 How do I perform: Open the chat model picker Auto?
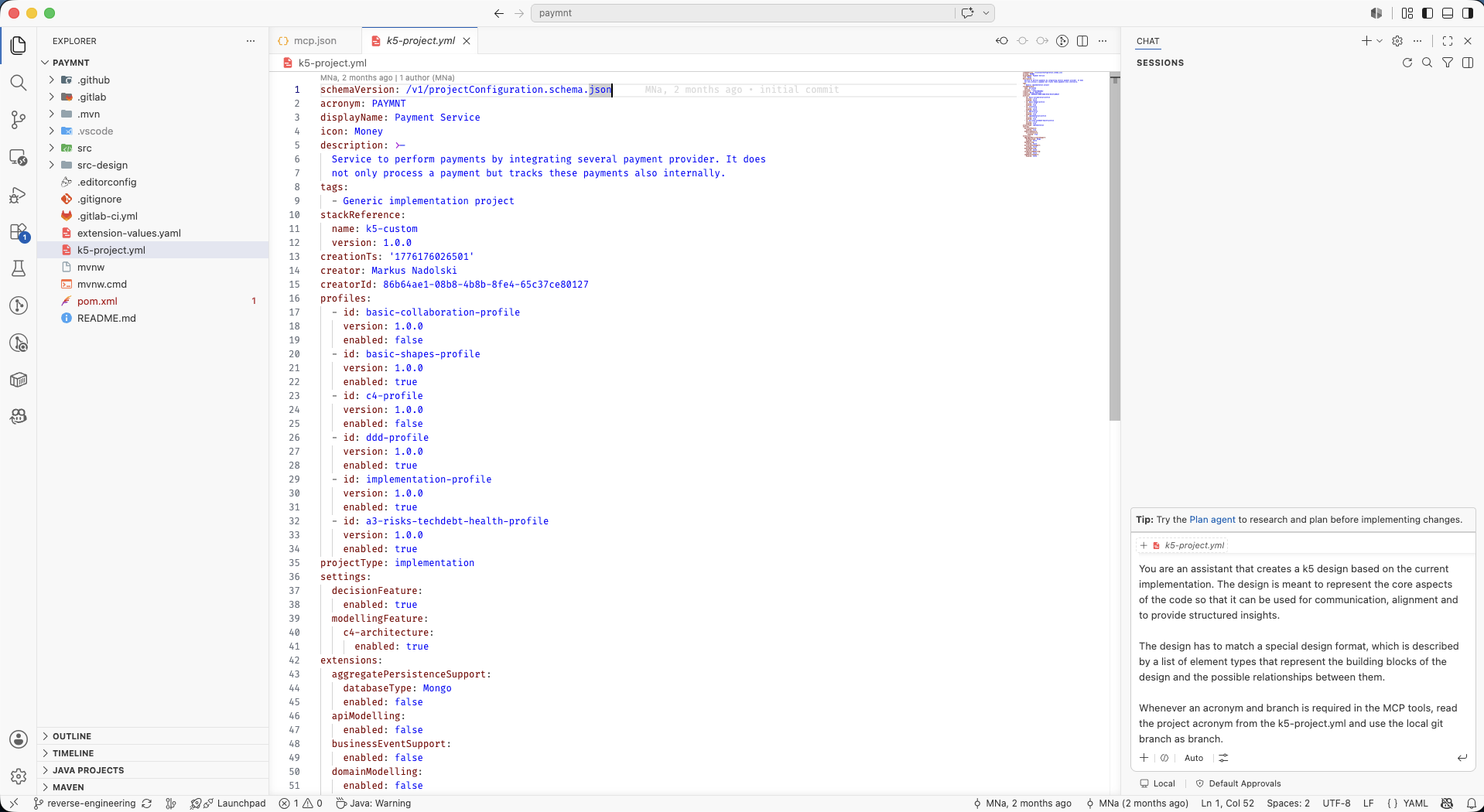coord(1193,758)
